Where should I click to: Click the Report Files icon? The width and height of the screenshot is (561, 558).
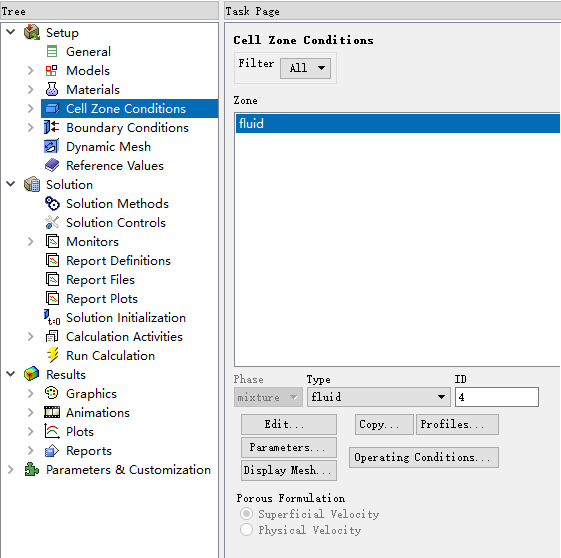tap(52, 279)
